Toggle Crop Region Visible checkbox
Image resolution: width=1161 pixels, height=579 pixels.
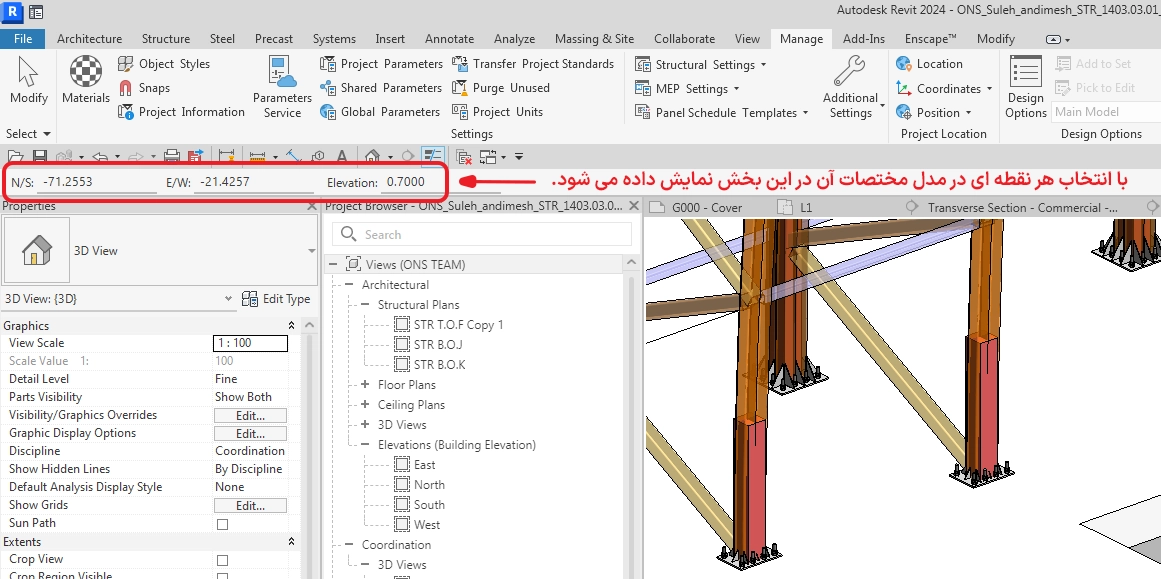pyautogui.click(x=222, y=576)
